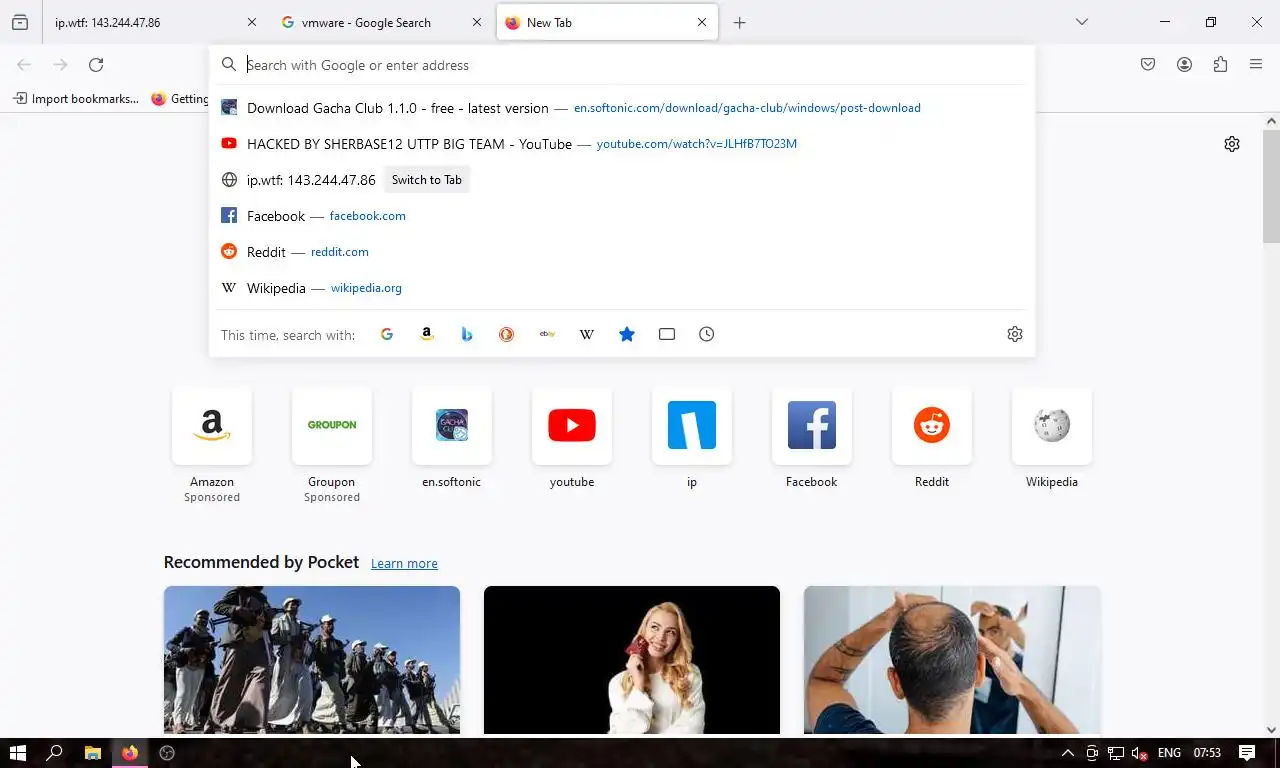This screenshot has width=1280, height=768.
Task: Click the Reload page button
Action: tap(96, 65)
